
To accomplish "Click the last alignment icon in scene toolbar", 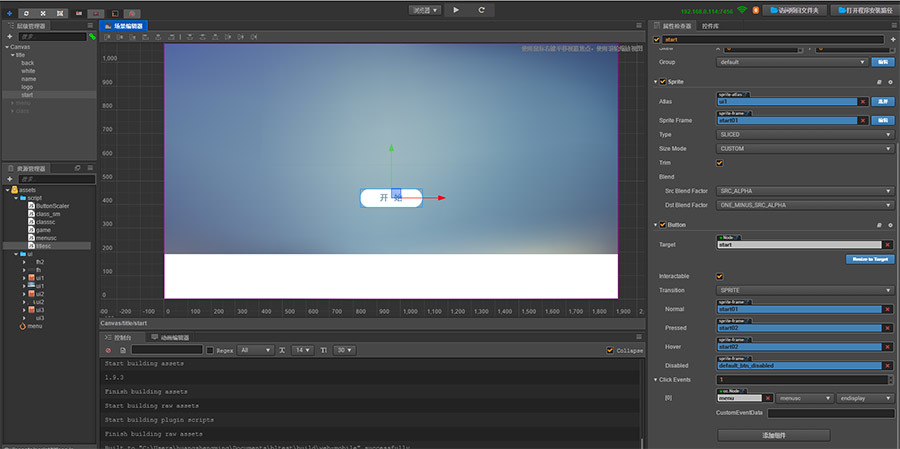I will (x=253, y=37).
